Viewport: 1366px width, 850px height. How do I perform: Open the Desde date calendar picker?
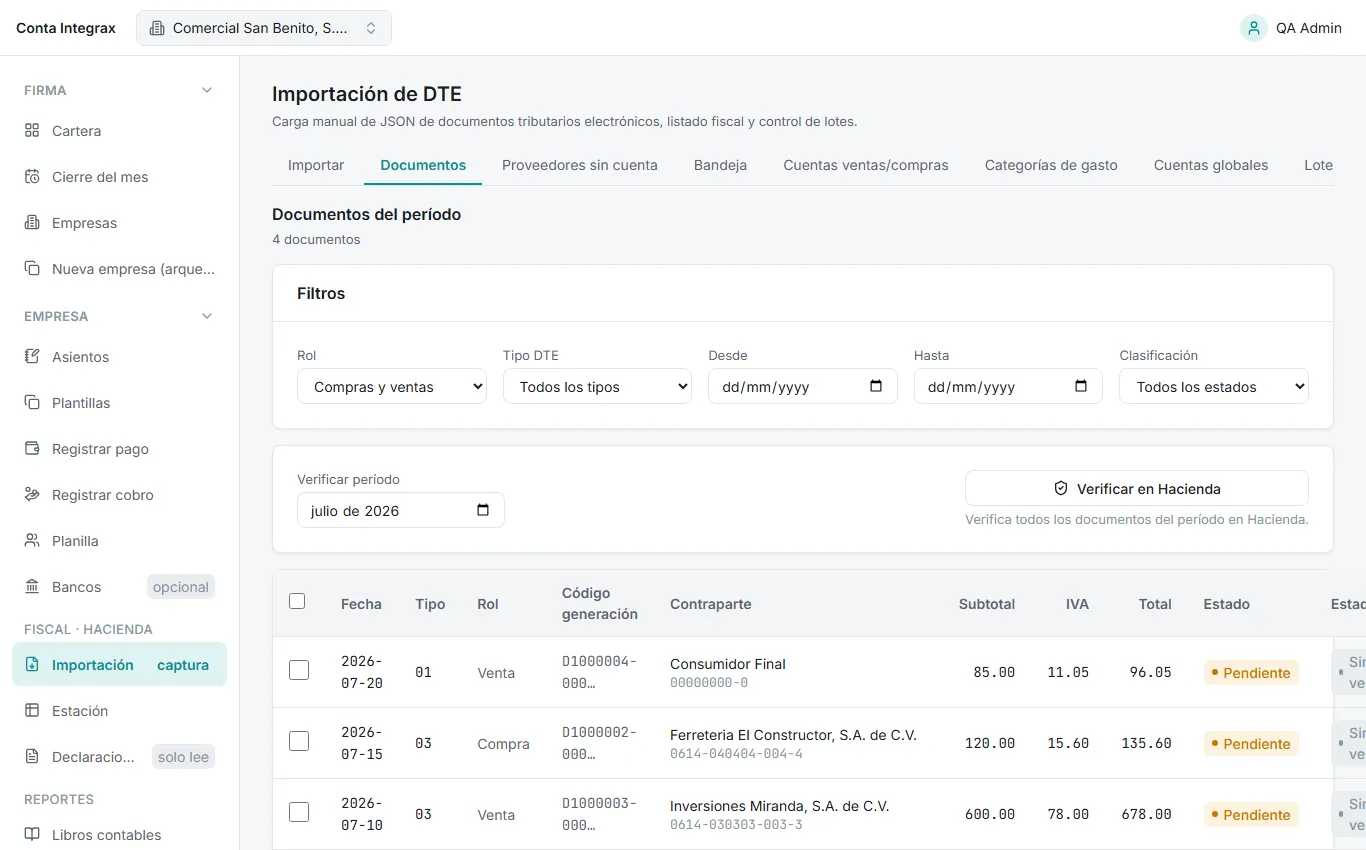pos(876,386)
